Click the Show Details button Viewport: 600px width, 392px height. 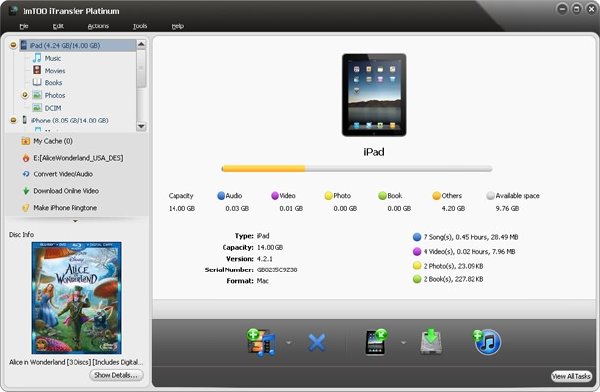pyautogui.click(x=116, y=375)
